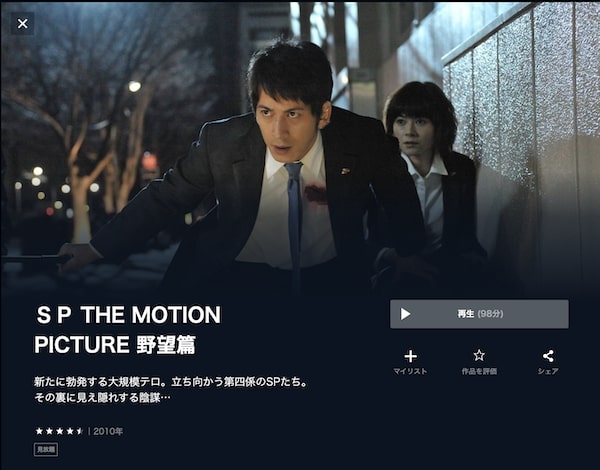
Task: Open 作品を評価 rating label
Action: point(479,371)
